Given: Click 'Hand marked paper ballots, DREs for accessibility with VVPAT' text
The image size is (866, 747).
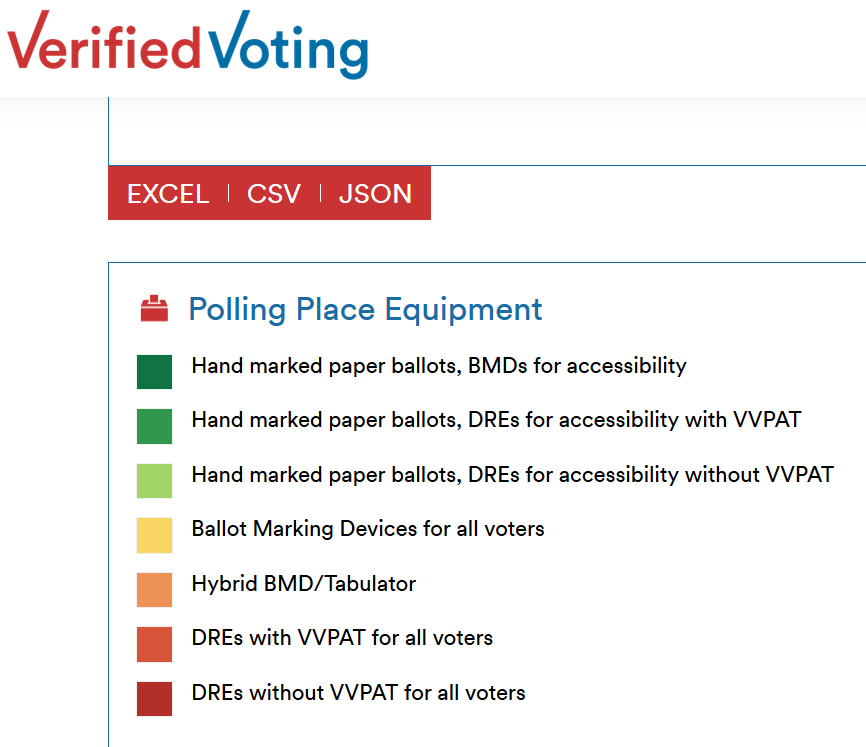Looking at the screenshot, I should 496,420.
